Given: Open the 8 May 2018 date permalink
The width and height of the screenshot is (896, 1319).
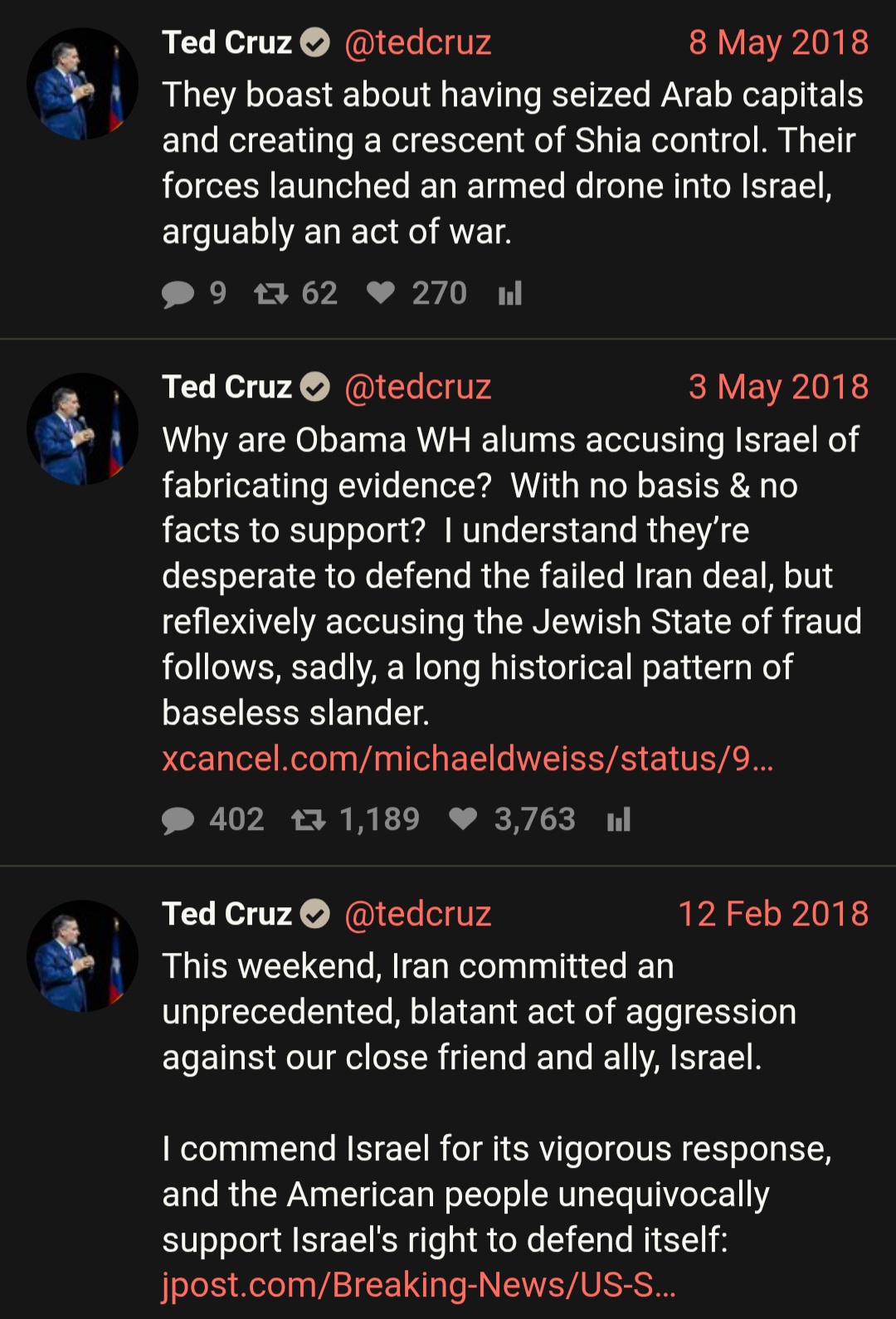Looking at the screenshot, I should click(x=778, y=42).
